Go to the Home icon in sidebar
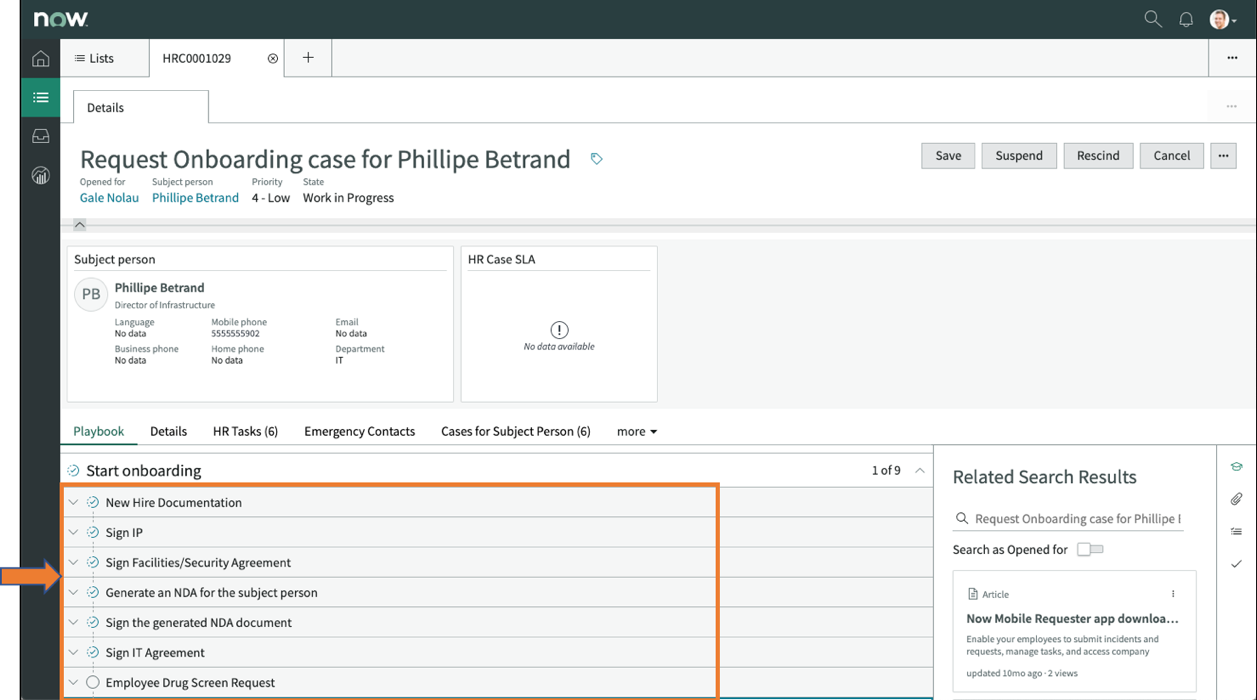The width and height of the screenshot is (1257, 700). click(40, 59)
